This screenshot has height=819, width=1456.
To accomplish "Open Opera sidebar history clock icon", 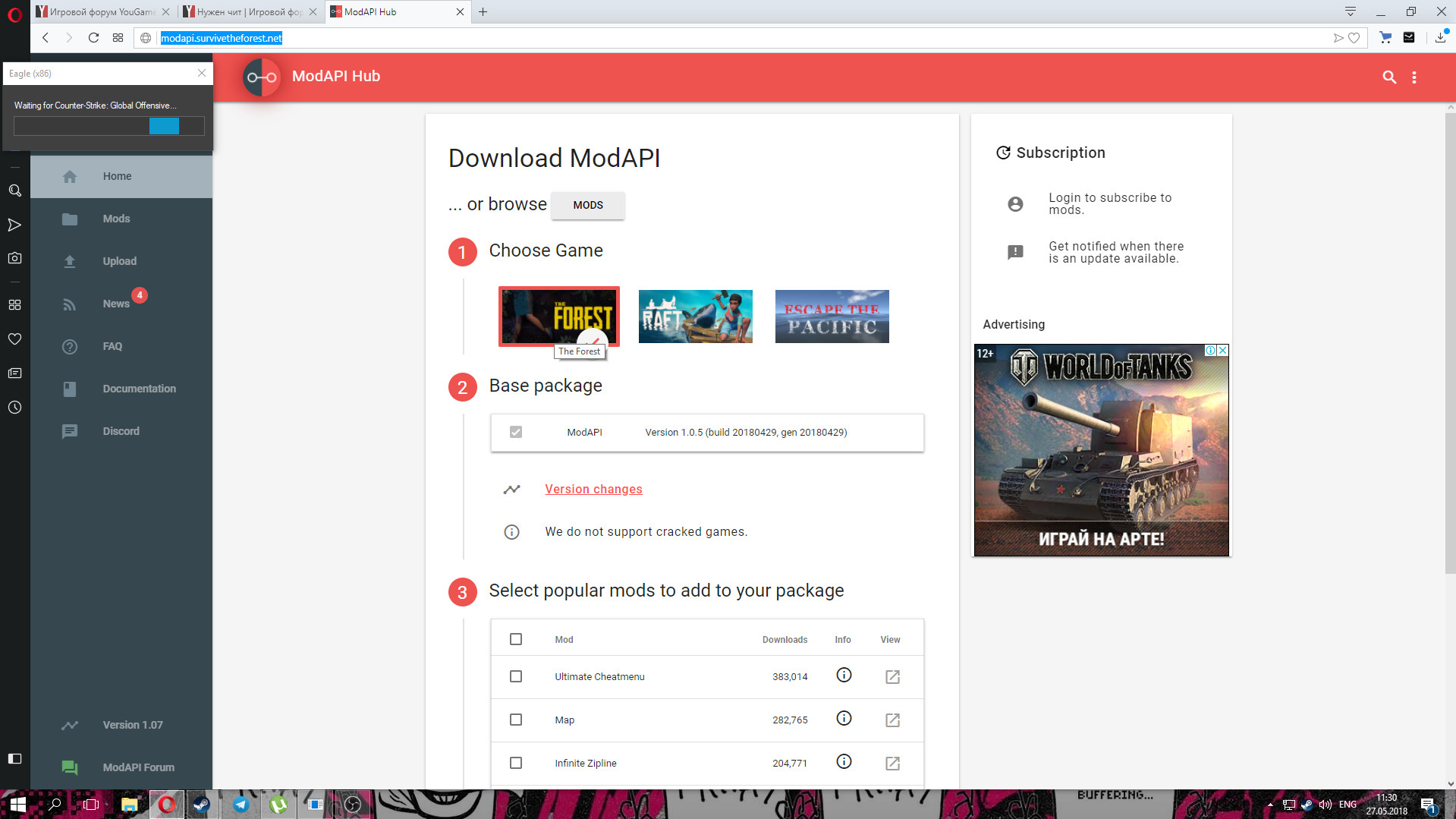I will pos(14,408).
